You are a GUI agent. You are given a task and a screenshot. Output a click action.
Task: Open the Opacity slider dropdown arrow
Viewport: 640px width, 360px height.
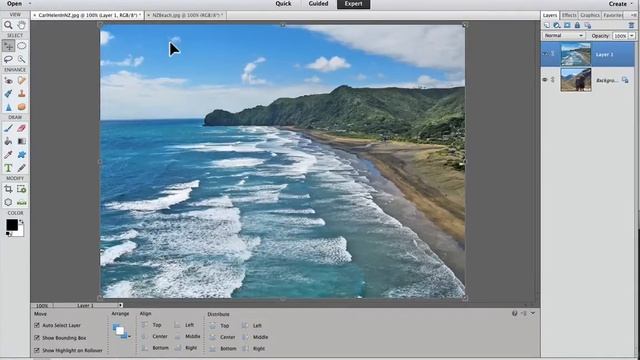tap(632, 36)
